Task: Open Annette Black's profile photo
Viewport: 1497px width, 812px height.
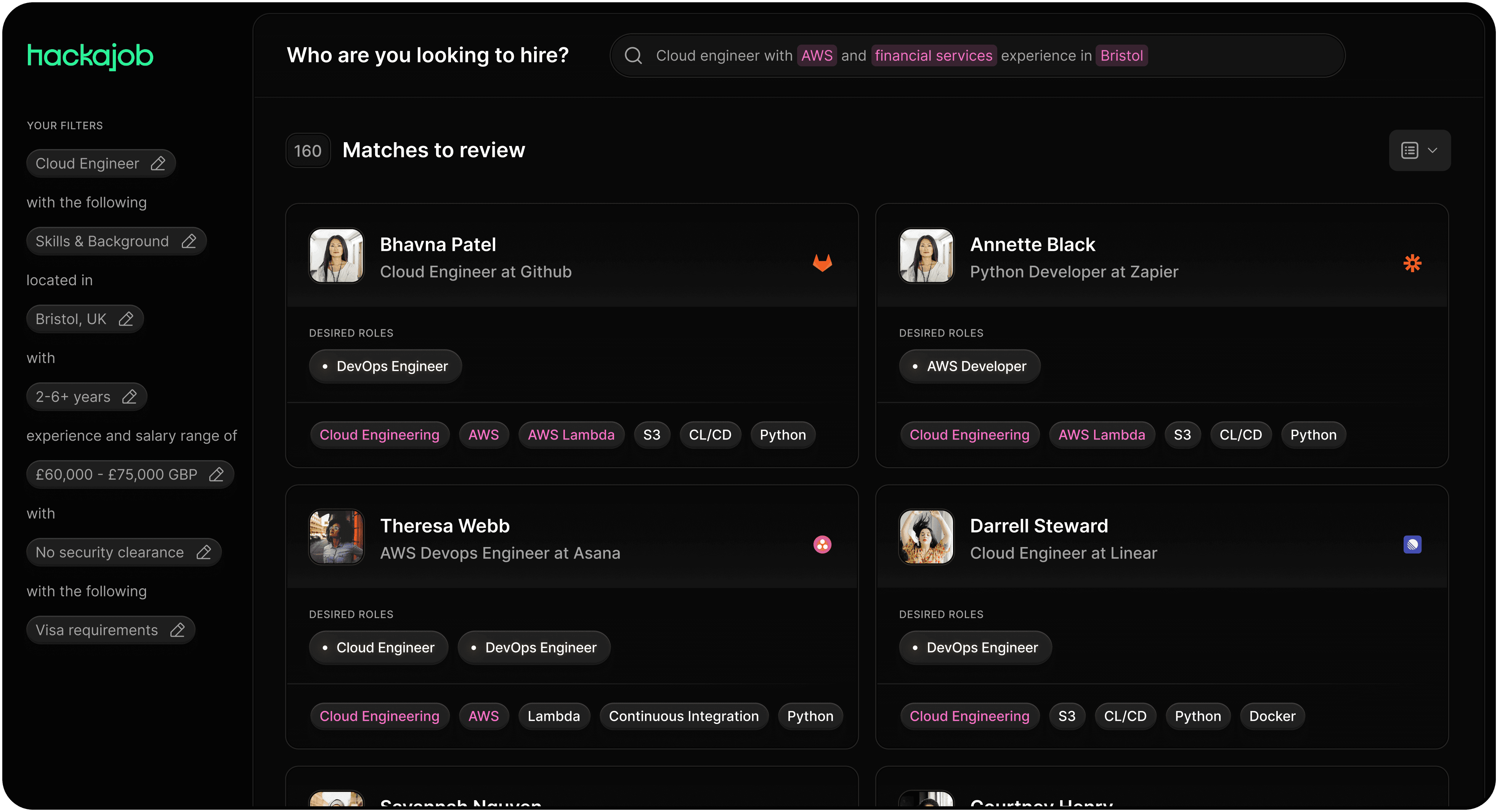Action: click(926, 256)
